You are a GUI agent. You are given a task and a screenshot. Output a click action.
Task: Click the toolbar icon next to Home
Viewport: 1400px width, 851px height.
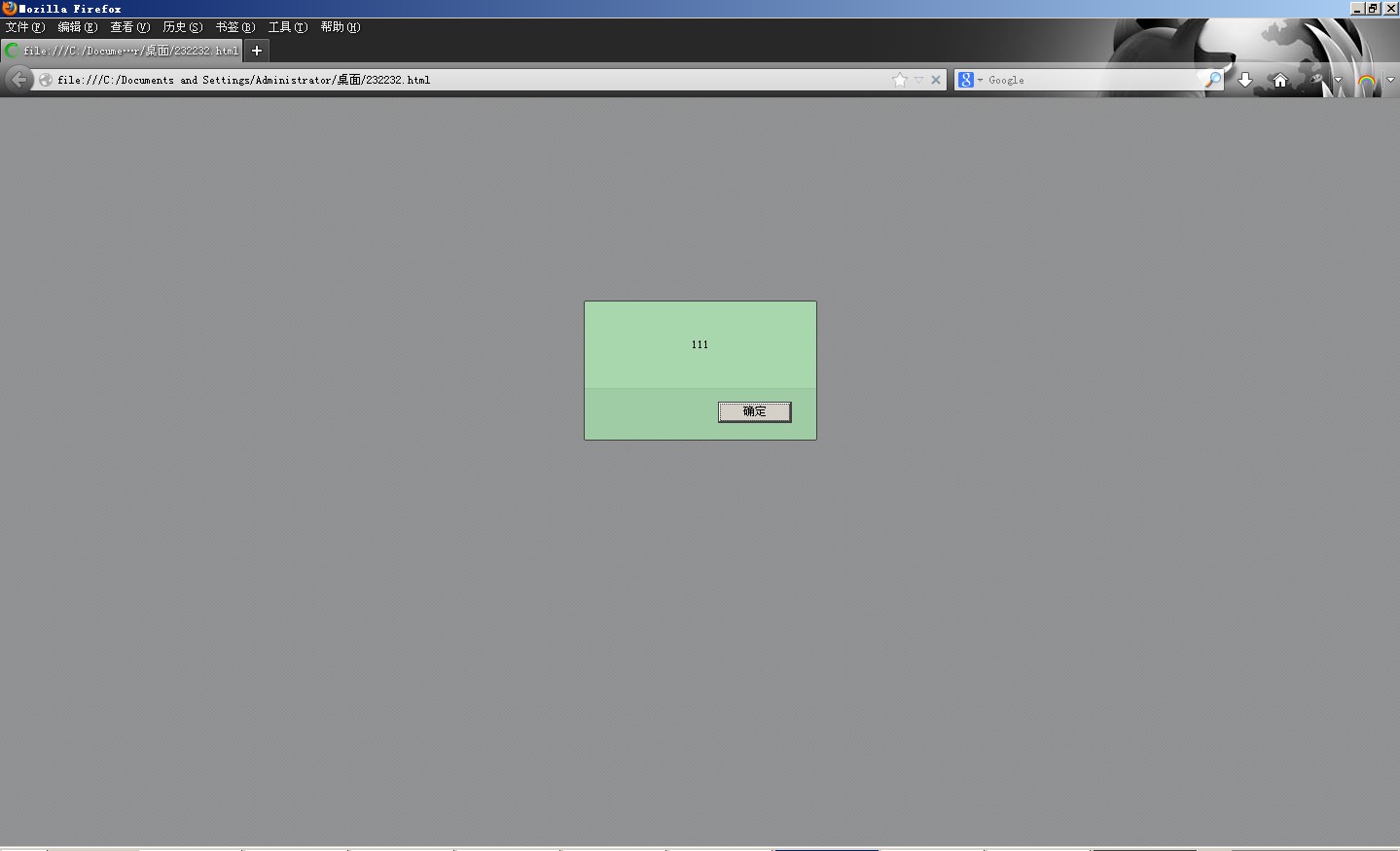[1316, 80]
